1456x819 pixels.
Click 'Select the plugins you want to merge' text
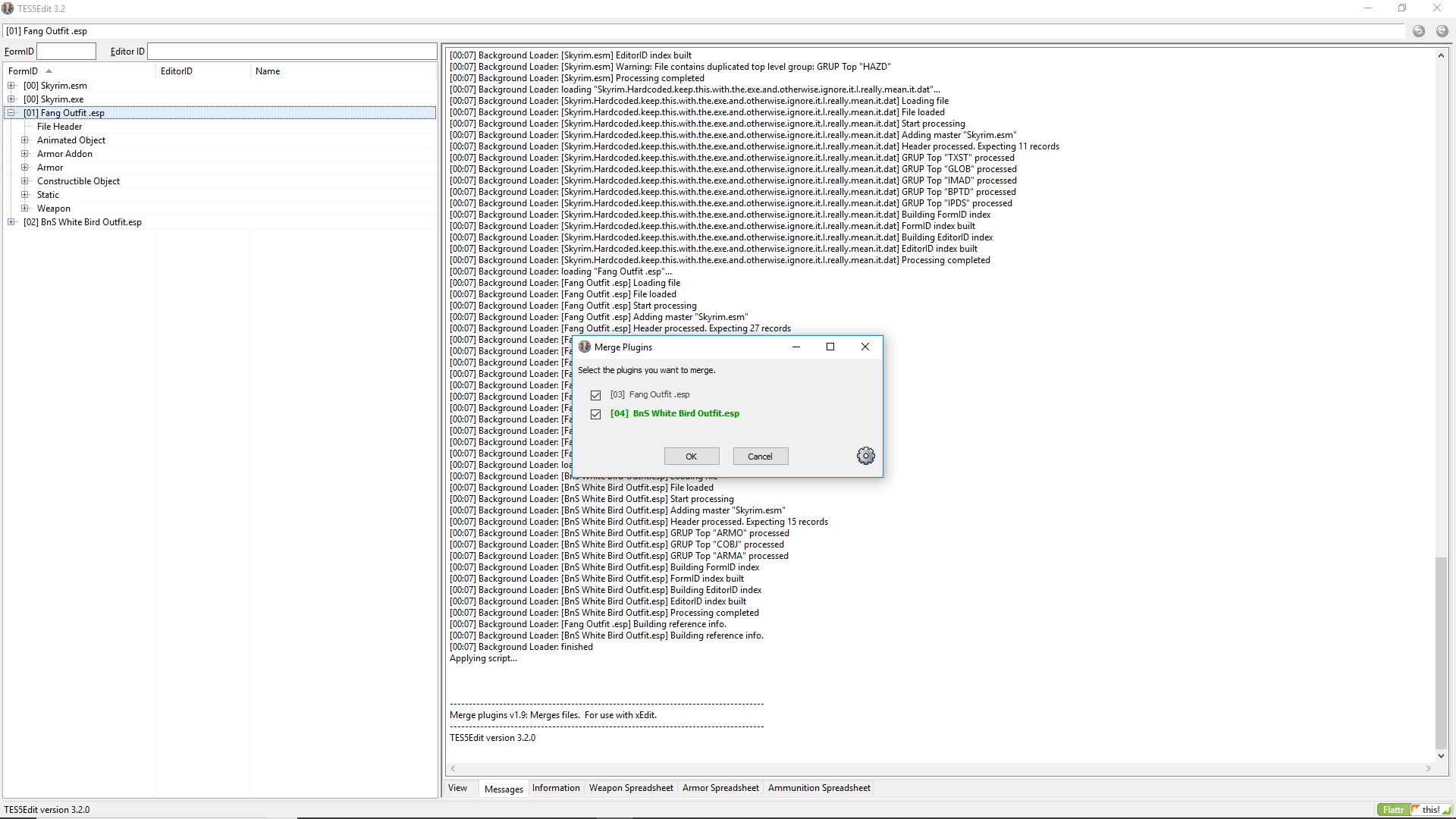pyautogui.click(x=646, y=370)
